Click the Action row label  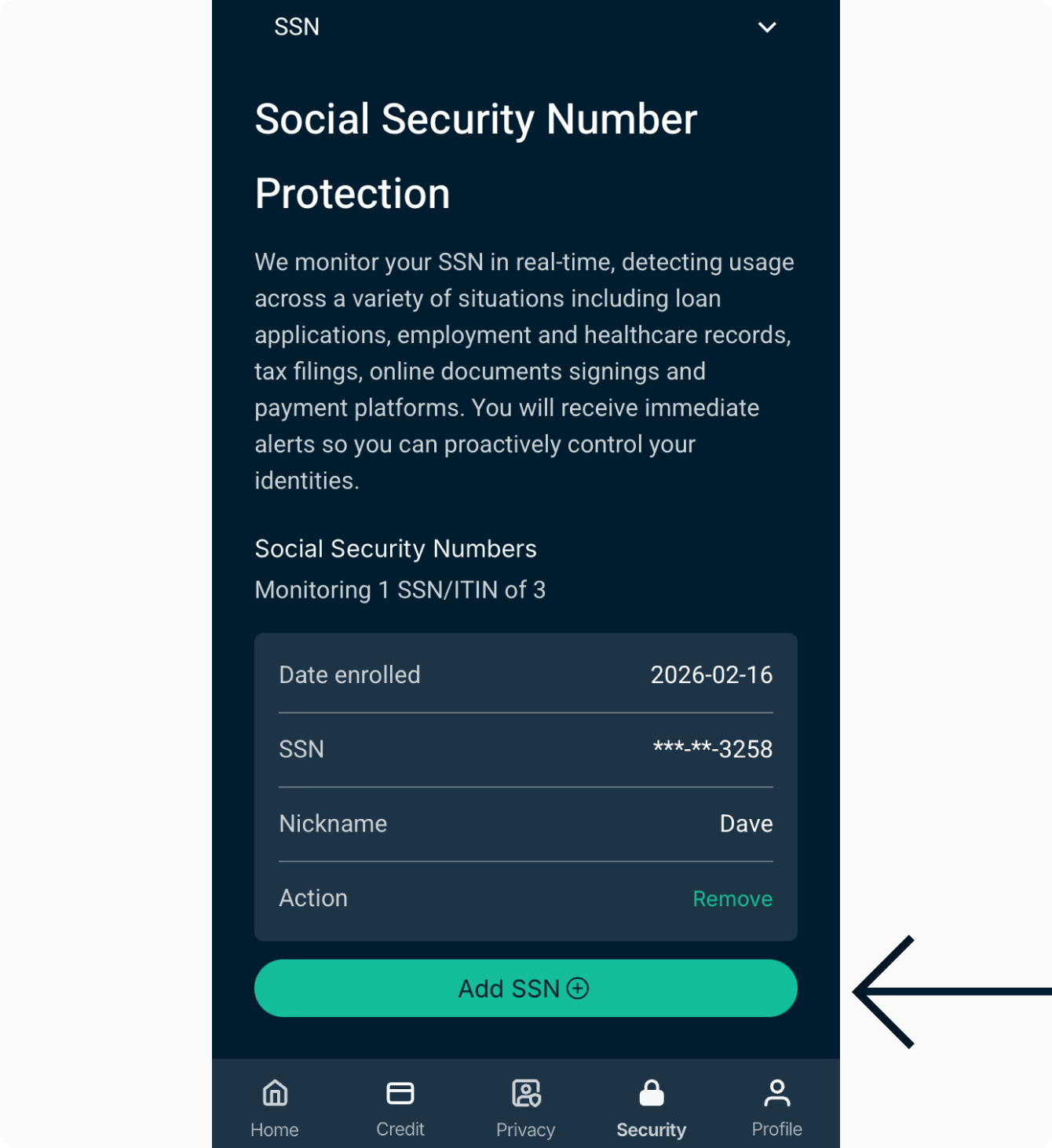click(313, 898)
